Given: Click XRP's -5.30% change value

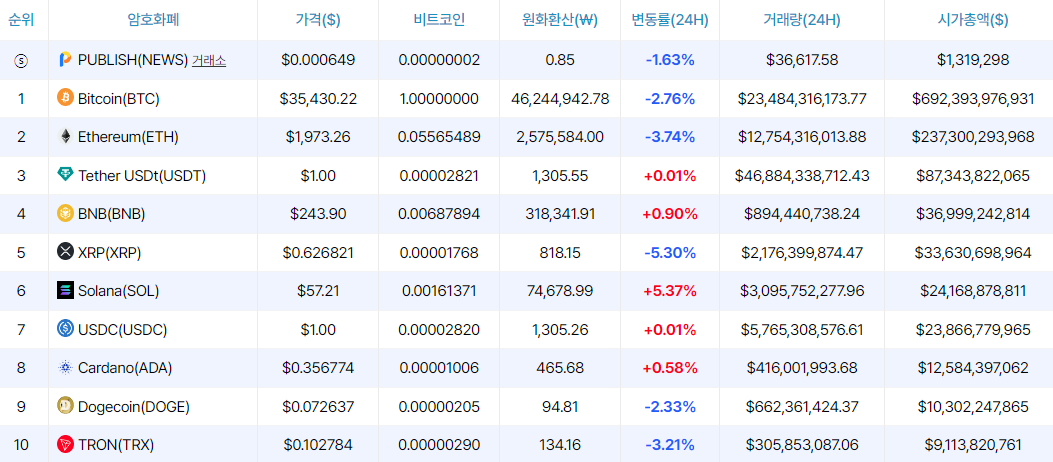Looking at the screenshot, I should click(x=670, y=252).
